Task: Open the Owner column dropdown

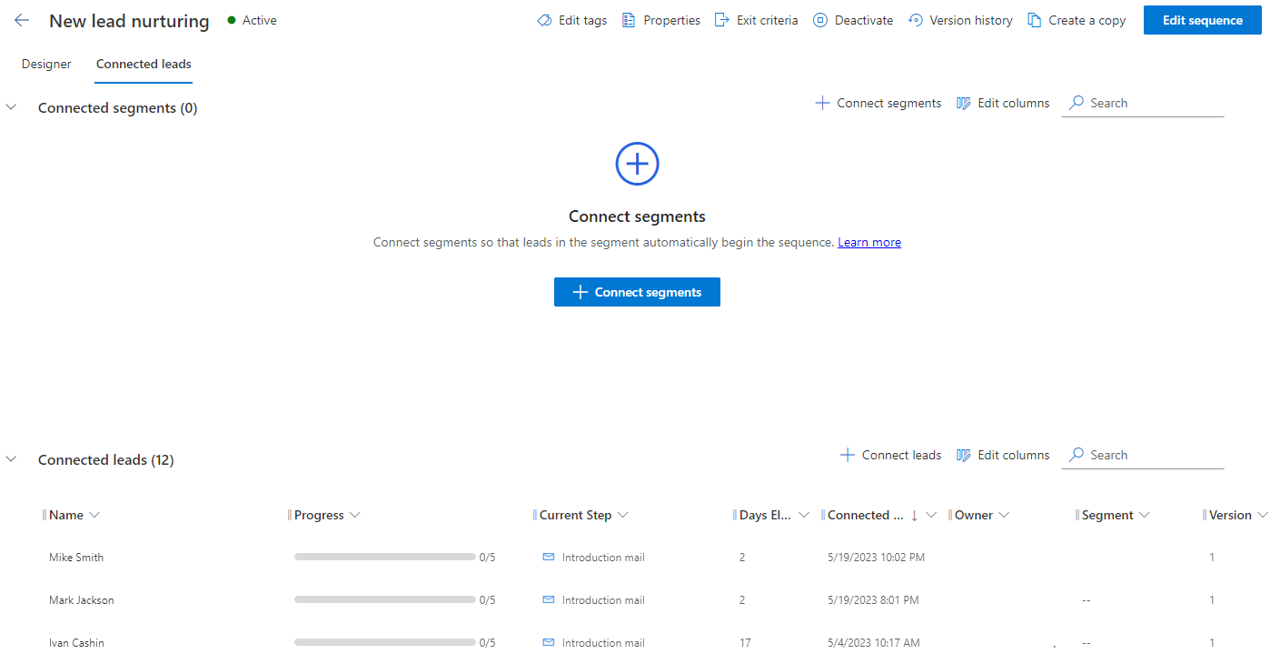Action: click(x=1004, y=515)
